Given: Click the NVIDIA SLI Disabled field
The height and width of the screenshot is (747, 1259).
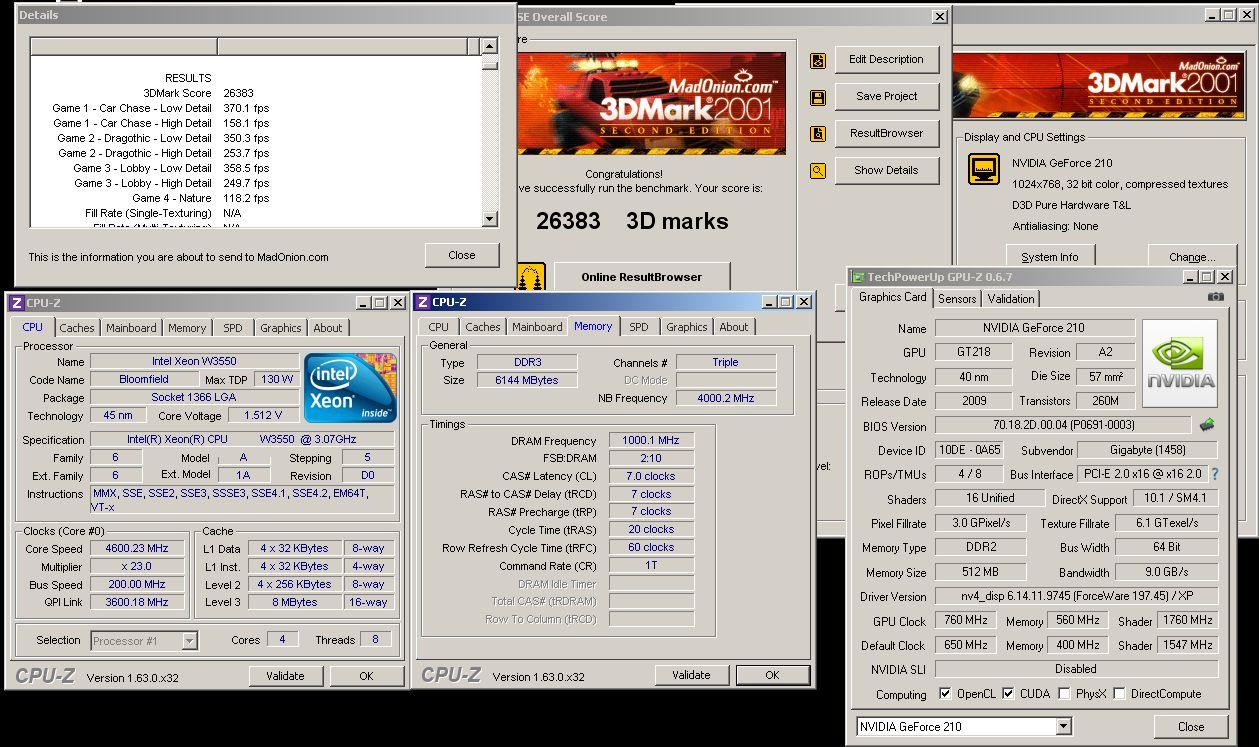Looking at the screenshot, I should pyautogui.click(x=1076, y=669).
